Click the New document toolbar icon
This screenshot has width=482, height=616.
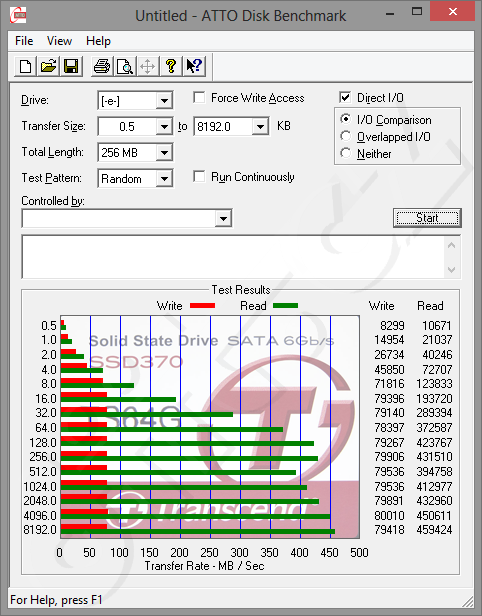[x=26, y=66]
